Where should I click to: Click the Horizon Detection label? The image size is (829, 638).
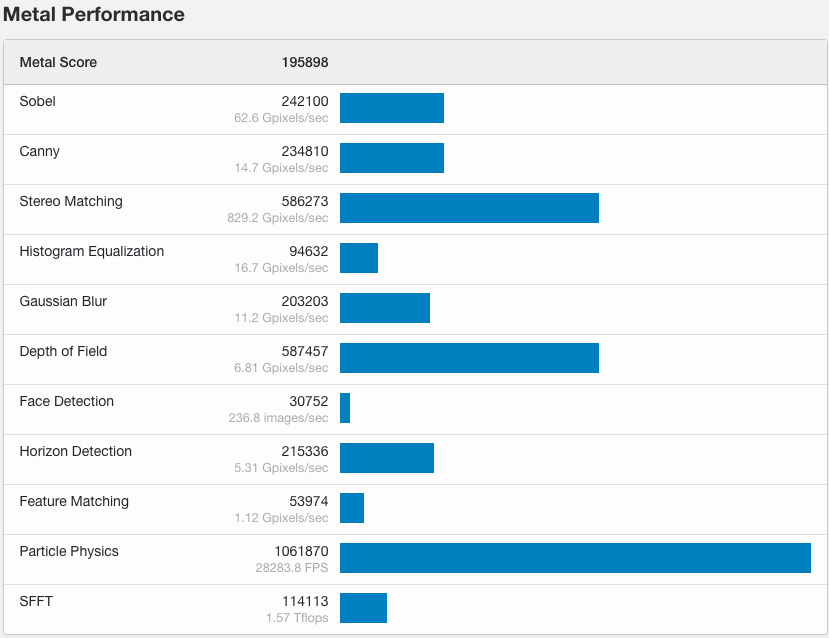coord(76,451)
